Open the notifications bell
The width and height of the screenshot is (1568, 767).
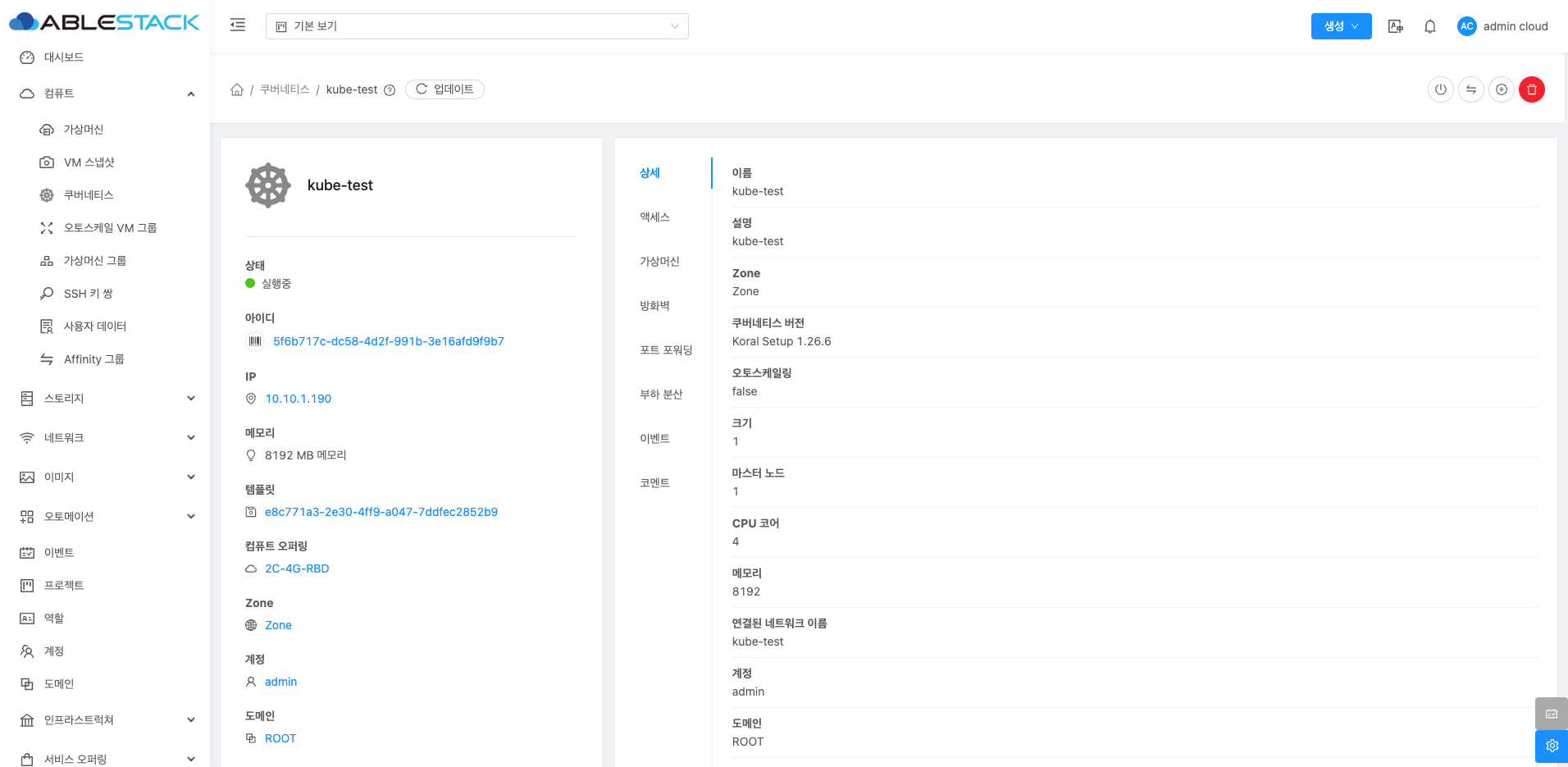point(1429,26)
